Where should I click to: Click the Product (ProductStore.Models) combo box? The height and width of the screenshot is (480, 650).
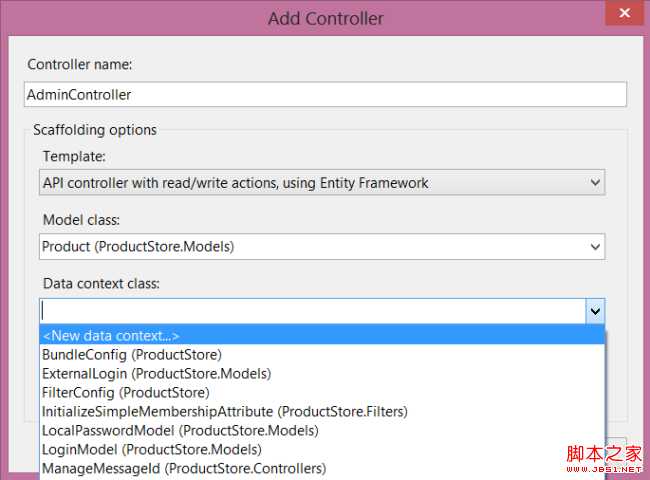pyautogui.click(x=322, y=247)
